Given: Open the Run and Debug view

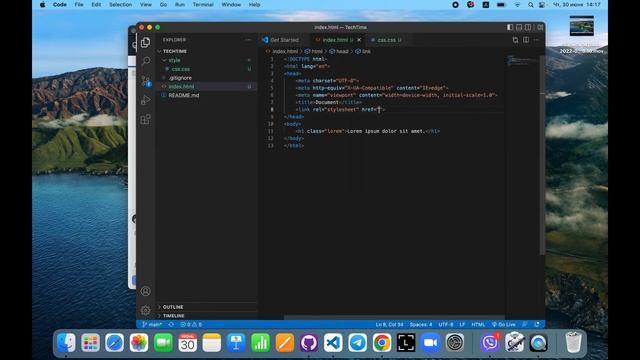Looking at the screenshot, I should point(146,100).
